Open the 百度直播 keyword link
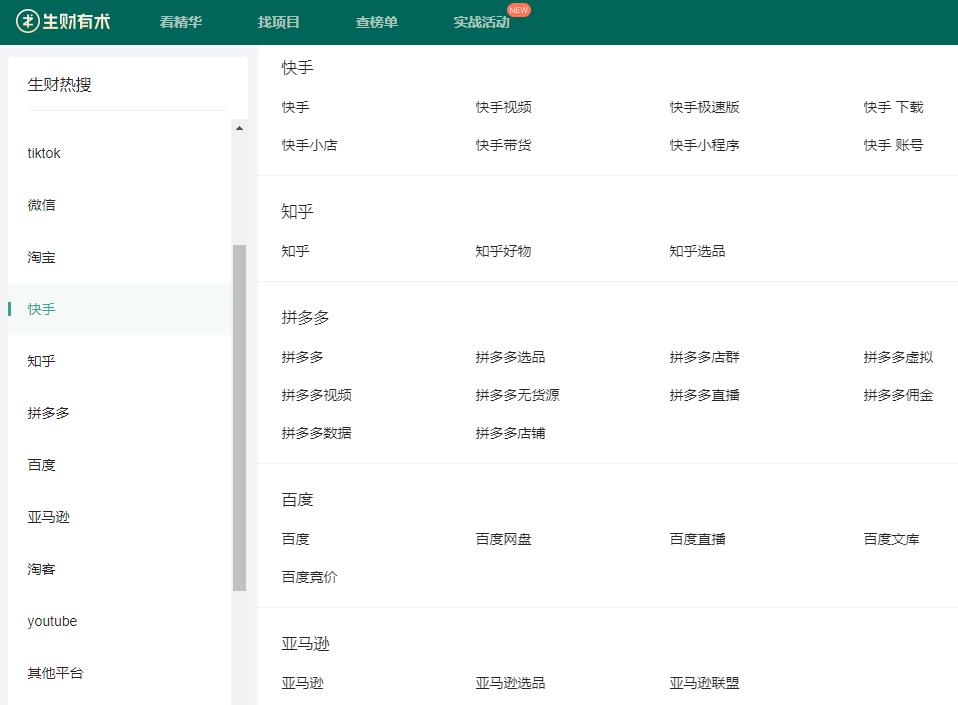Screen dimensions: 958x705 [697, 539]
